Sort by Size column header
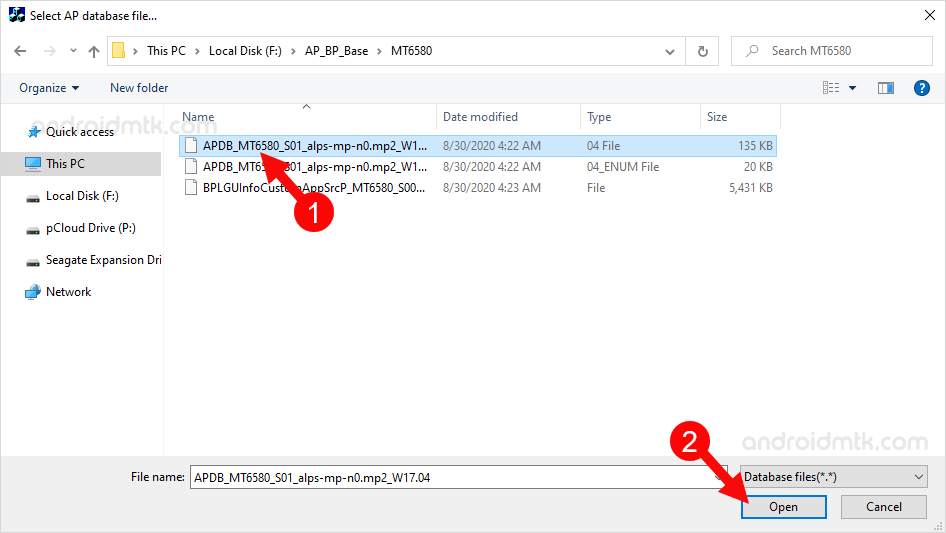The height and width of the screenshot is (533, 946). pos(740,116)
